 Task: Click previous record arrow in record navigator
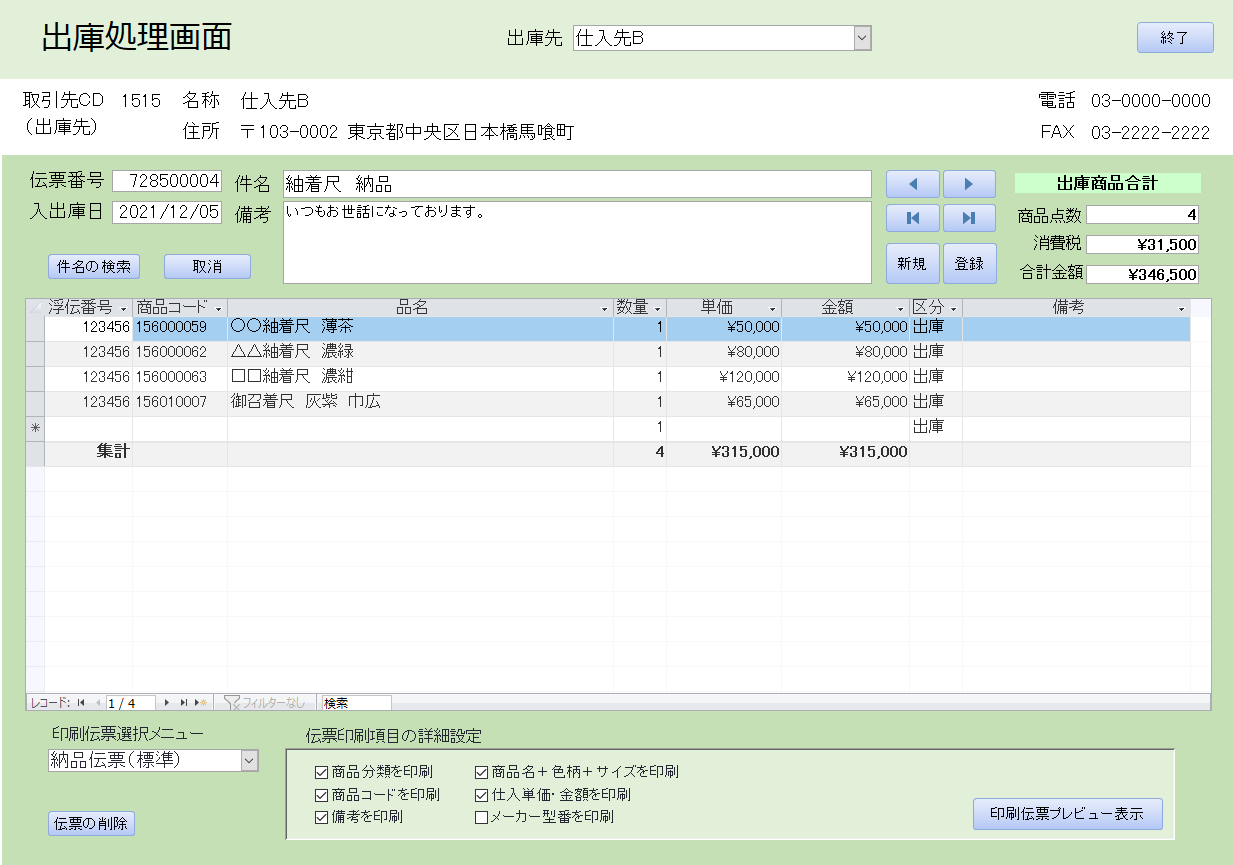(97, 703)
